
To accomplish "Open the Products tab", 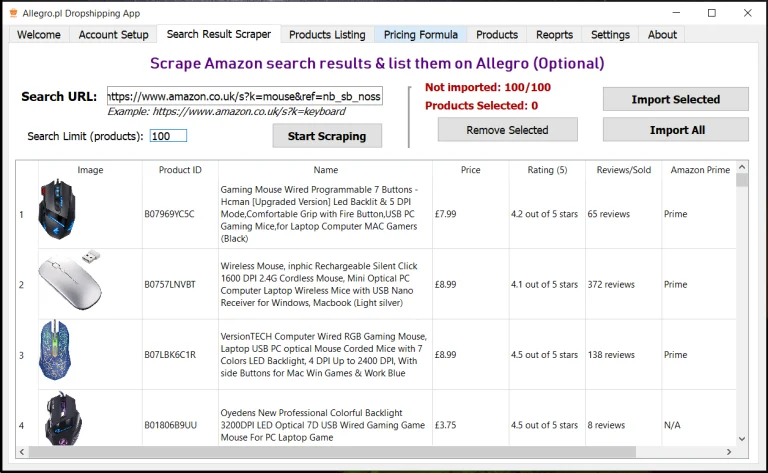I will (x=497, y=35).
